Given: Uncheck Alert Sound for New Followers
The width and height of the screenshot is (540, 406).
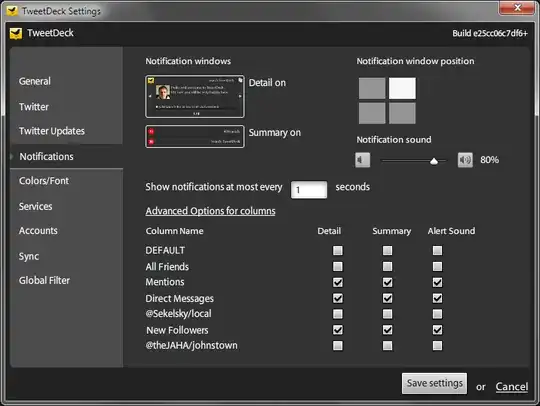Looking at the screenshot, I should click(437, 330).
